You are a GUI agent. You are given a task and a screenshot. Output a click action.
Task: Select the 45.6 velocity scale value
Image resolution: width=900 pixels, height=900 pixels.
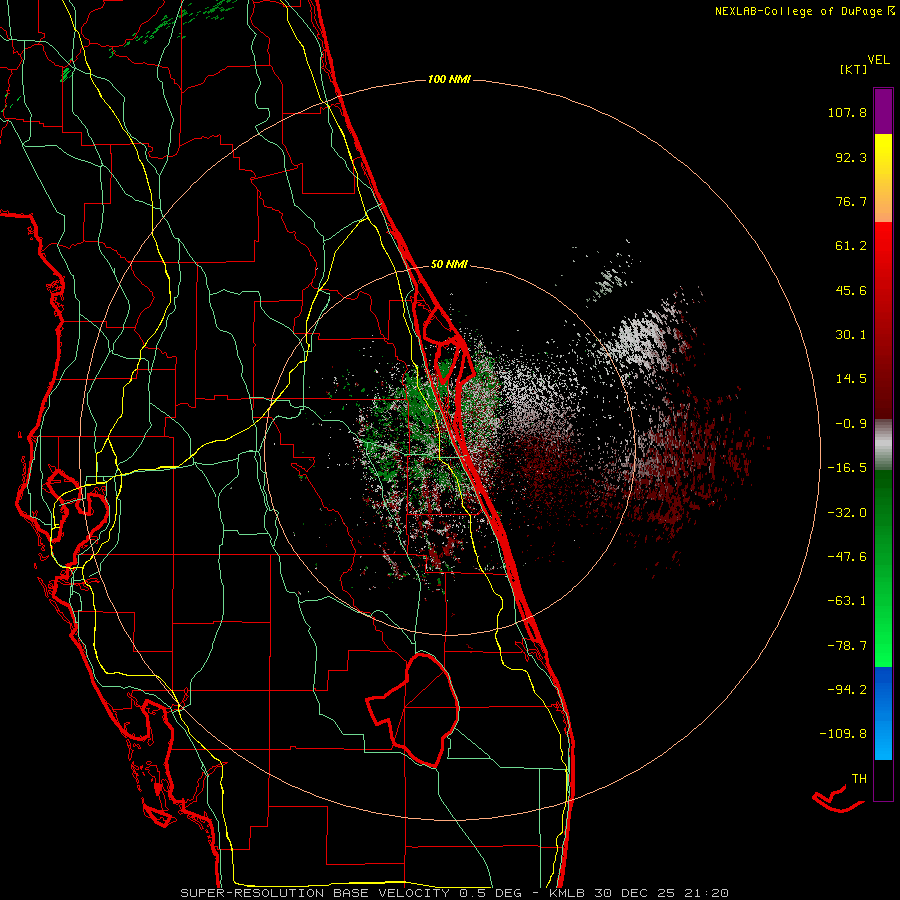click(x=851, y=290)
